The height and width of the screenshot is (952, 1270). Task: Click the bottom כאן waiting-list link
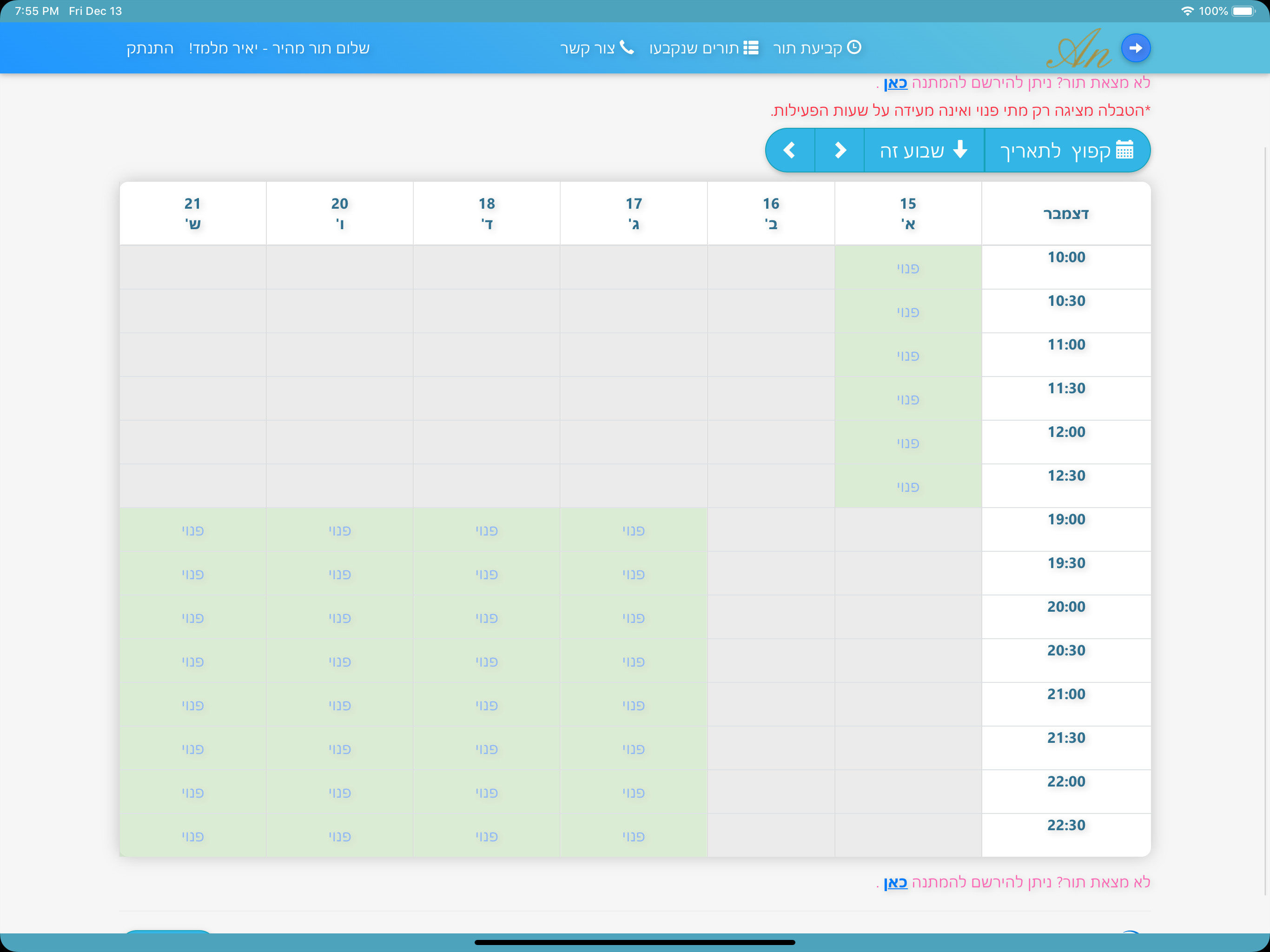click(x=895, y=882)
